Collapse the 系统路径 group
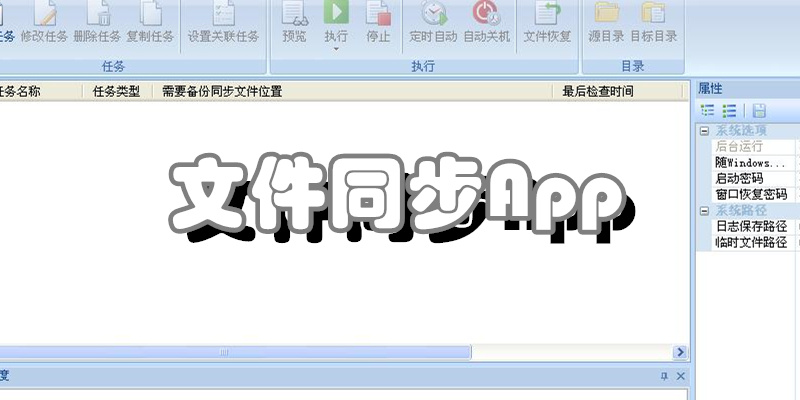This screenshot has width=800, height=400. (x=705, y=210)
